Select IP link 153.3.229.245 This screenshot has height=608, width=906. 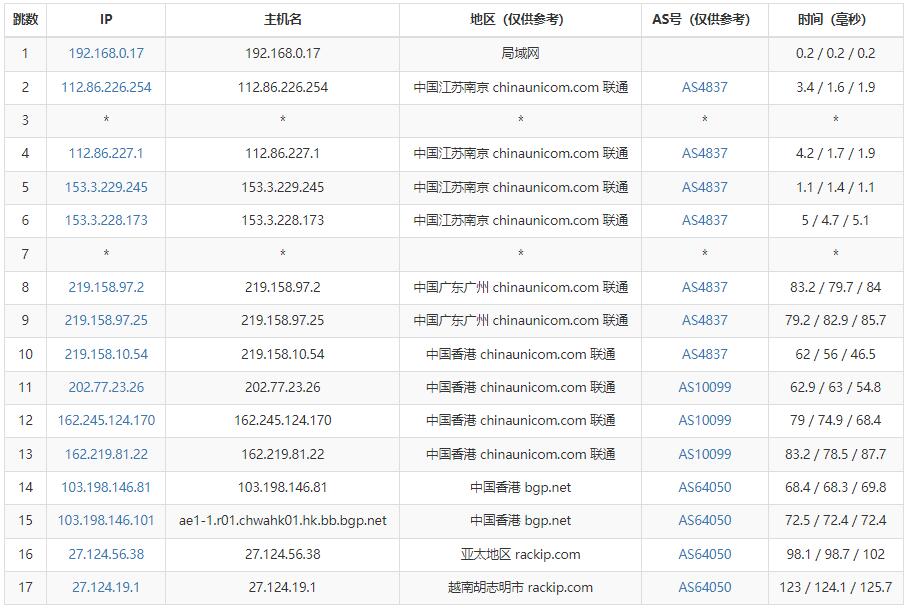tap(106, 187)
